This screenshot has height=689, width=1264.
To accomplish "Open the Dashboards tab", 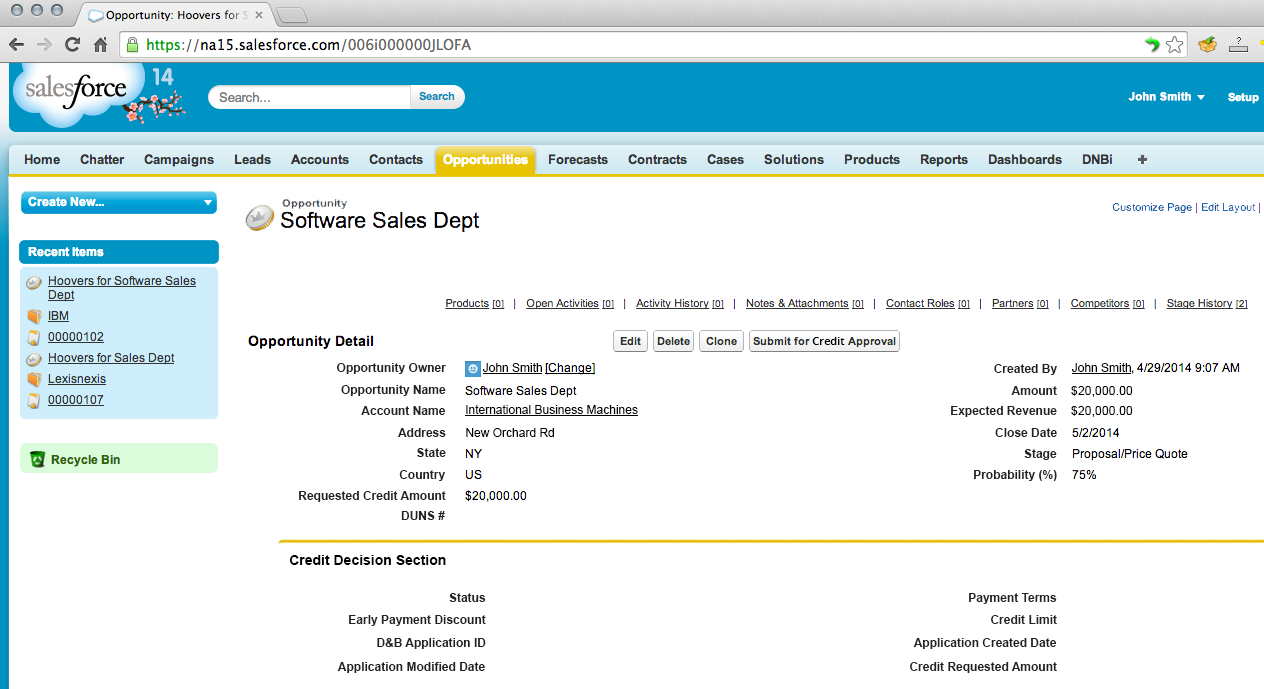I will pos(1025,160).
